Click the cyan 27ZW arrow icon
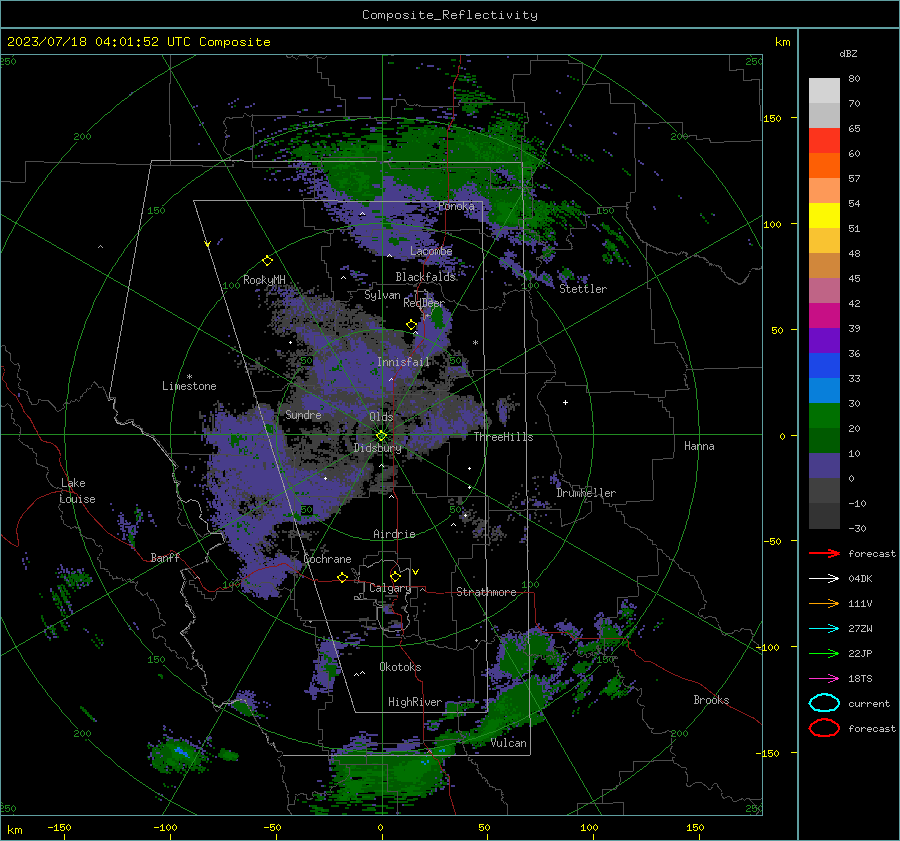This screenshot has height=841, width=900. pyautogui.click(x=824, y=629)
